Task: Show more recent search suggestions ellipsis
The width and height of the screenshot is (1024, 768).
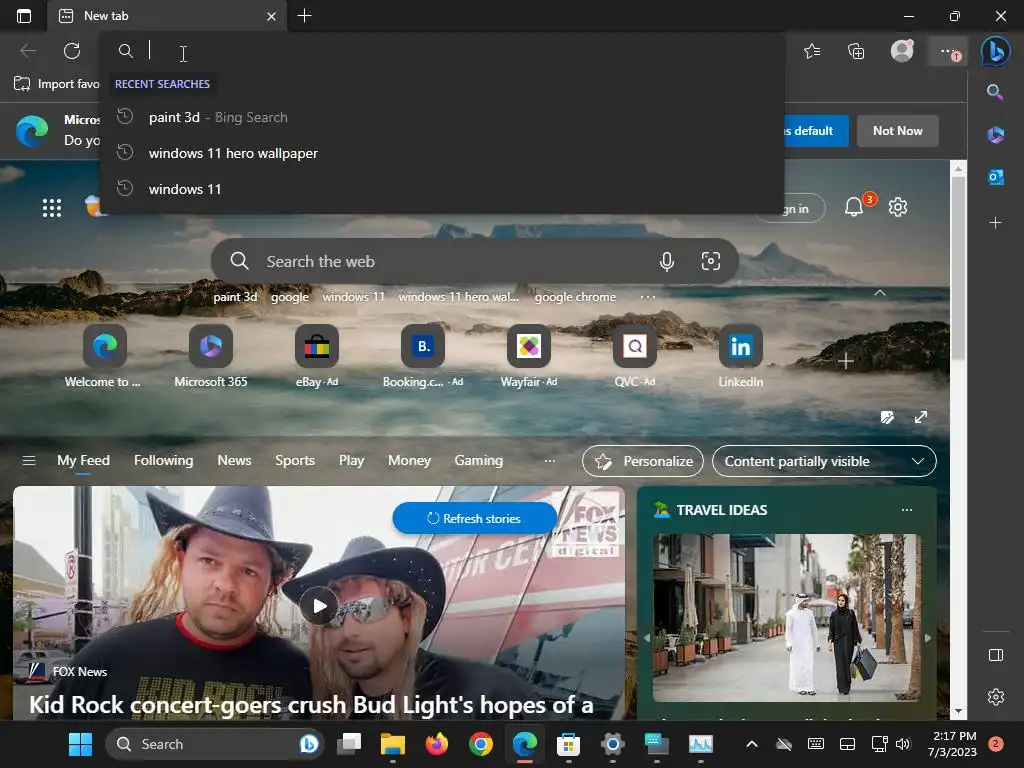Action: tap(648, 297)
